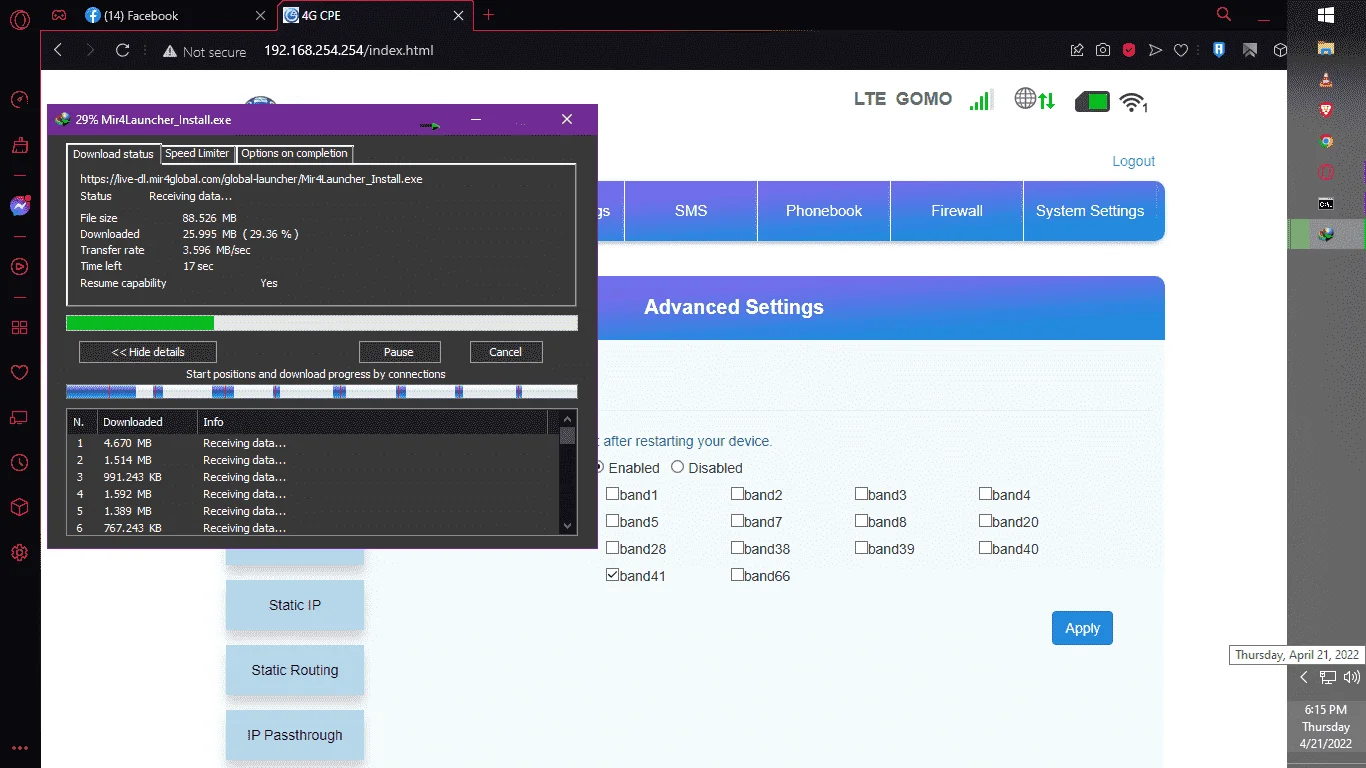Open GX Control speedometer in sidebar
Viewport: 1366px width, 768px height.
(x=19, y=99)
